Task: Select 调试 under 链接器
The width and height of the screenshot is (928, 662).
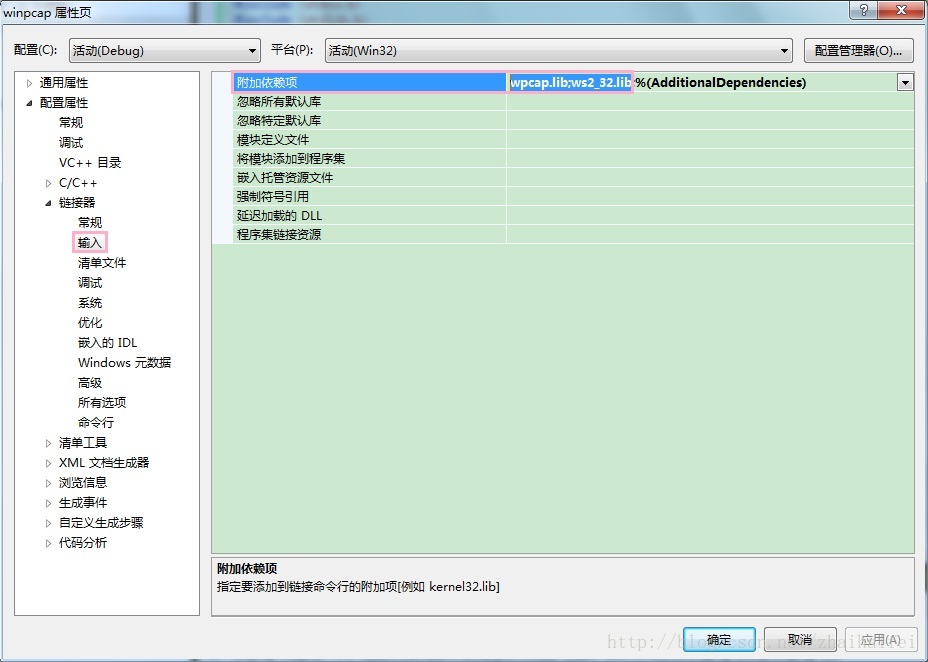Action: 90,283
